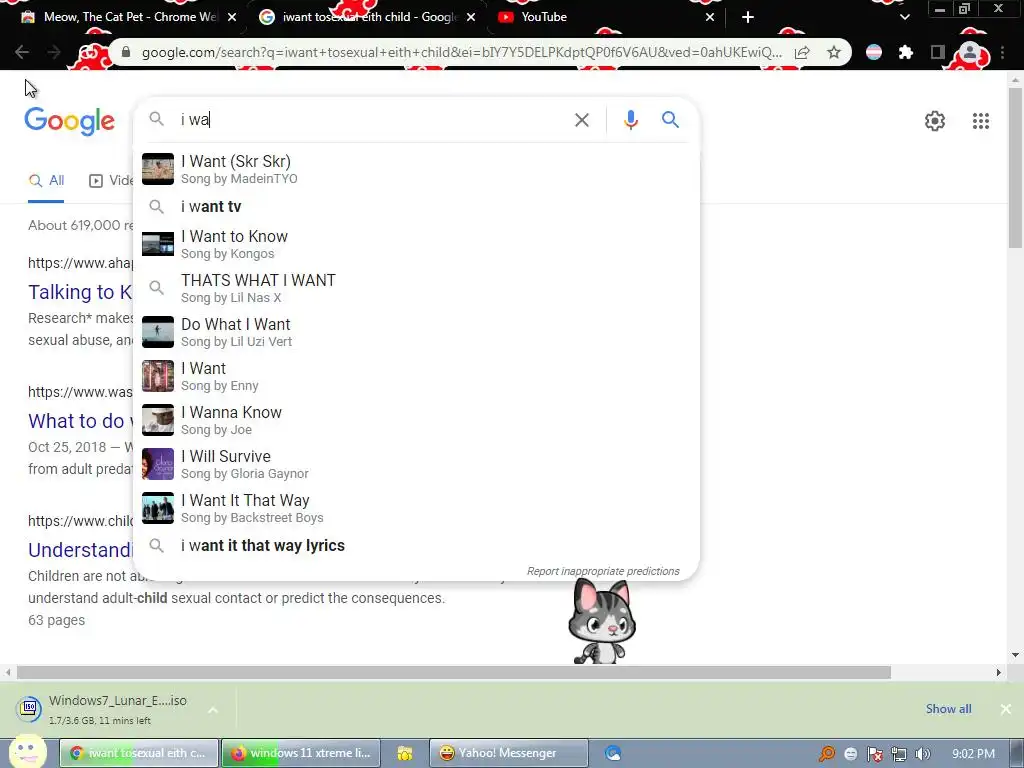This screenshot has width=1024, height=768.
Task: Choose suggestion I Wanna Know
Action: click(416, 420)
